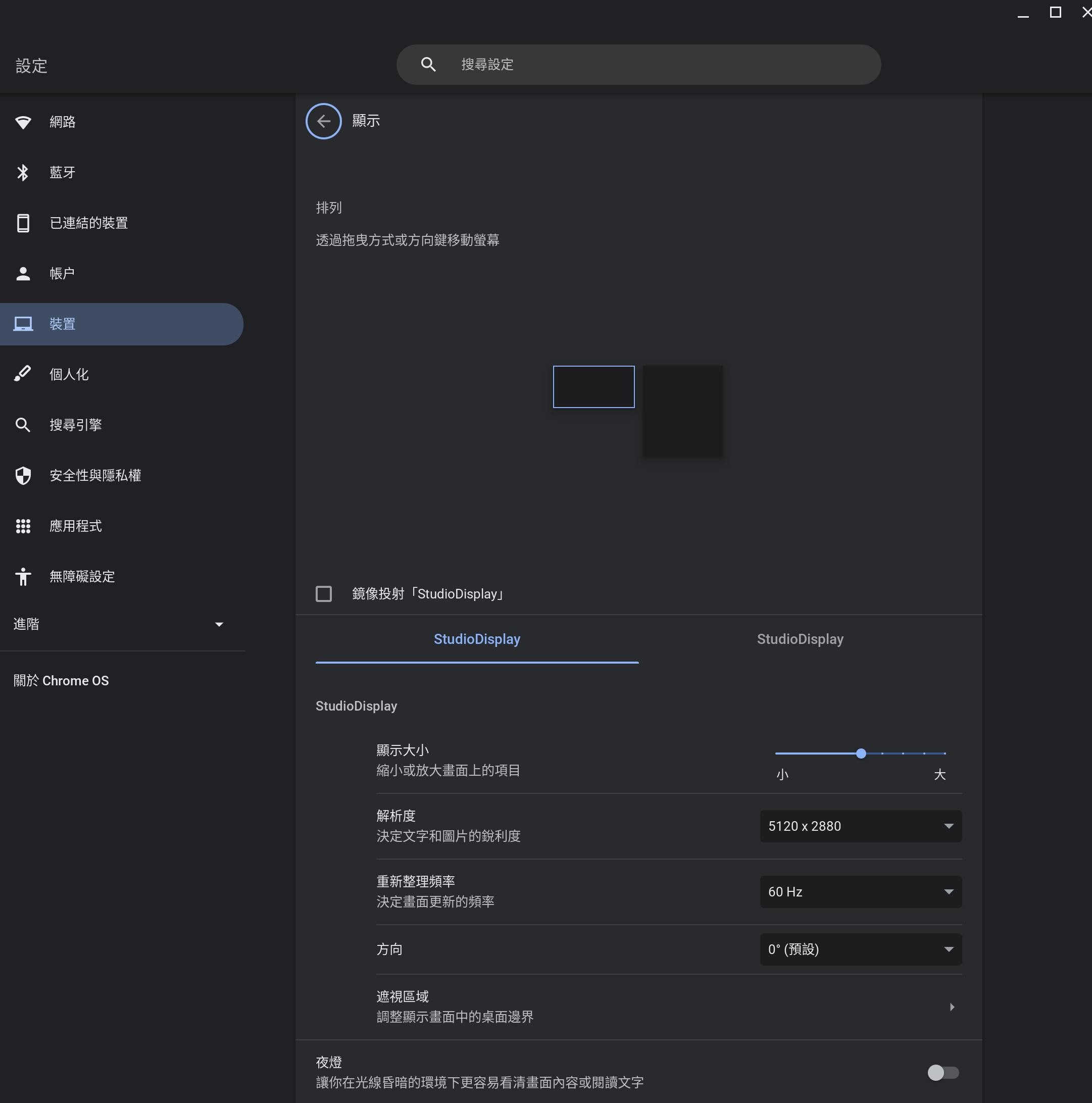Open the 解析度 5120 x 2880 dropdown

tap(861, 826)
